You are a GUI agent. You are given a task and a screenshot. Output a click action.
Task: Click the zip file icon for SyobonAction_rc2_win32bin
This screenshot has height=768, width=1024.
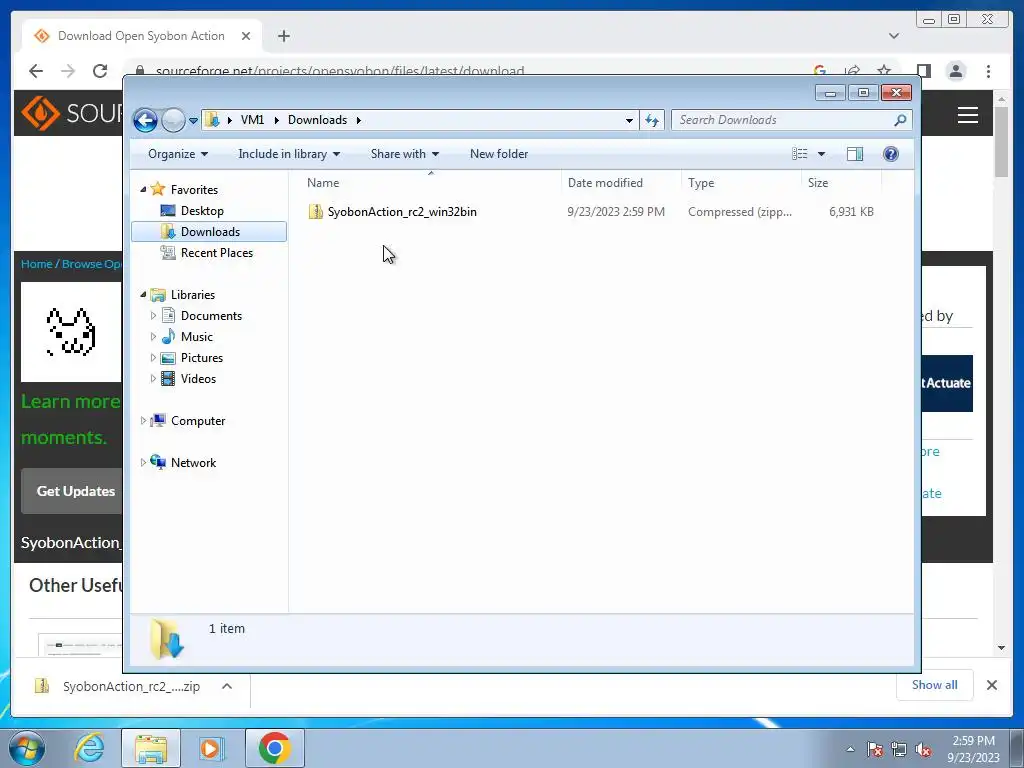(315, 212)
